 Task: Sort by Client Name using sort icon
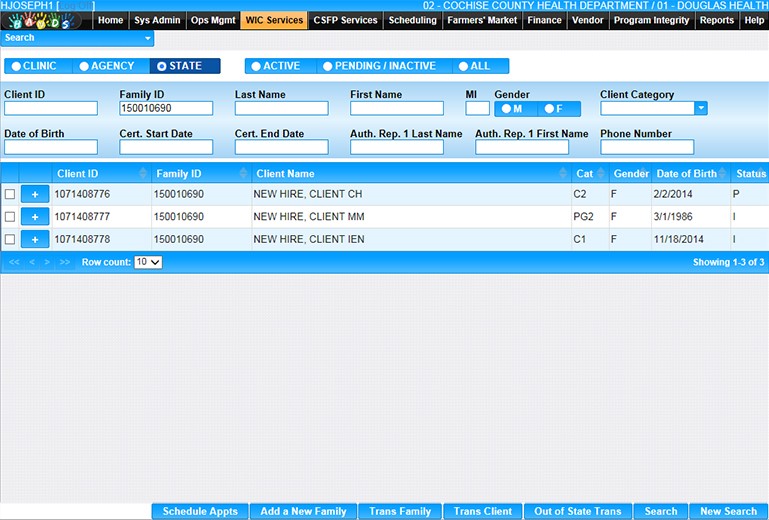pos(563,174)
